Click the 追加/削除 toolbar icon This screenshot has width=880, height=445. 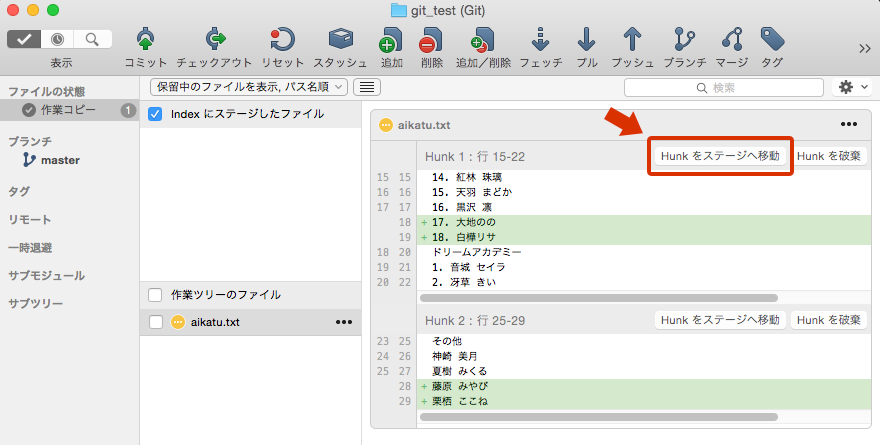[x=483, y=39]
